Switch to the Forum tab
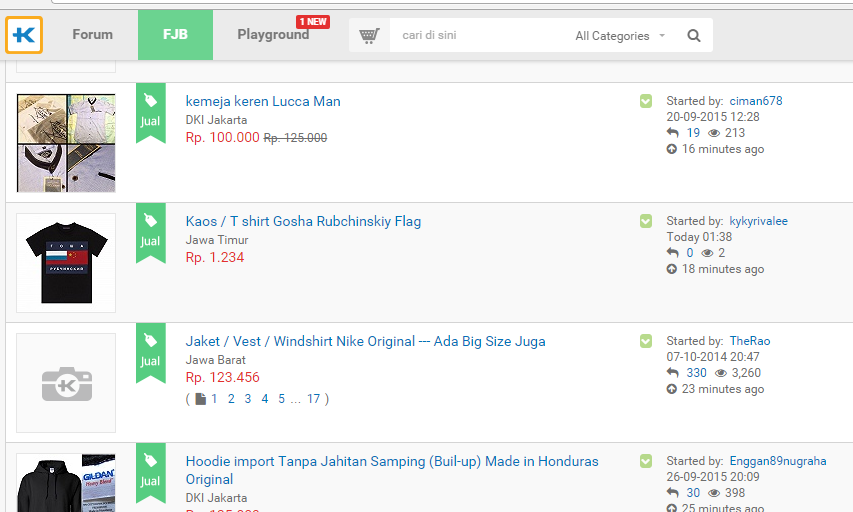The image size is (853, 512). (92, 35)
